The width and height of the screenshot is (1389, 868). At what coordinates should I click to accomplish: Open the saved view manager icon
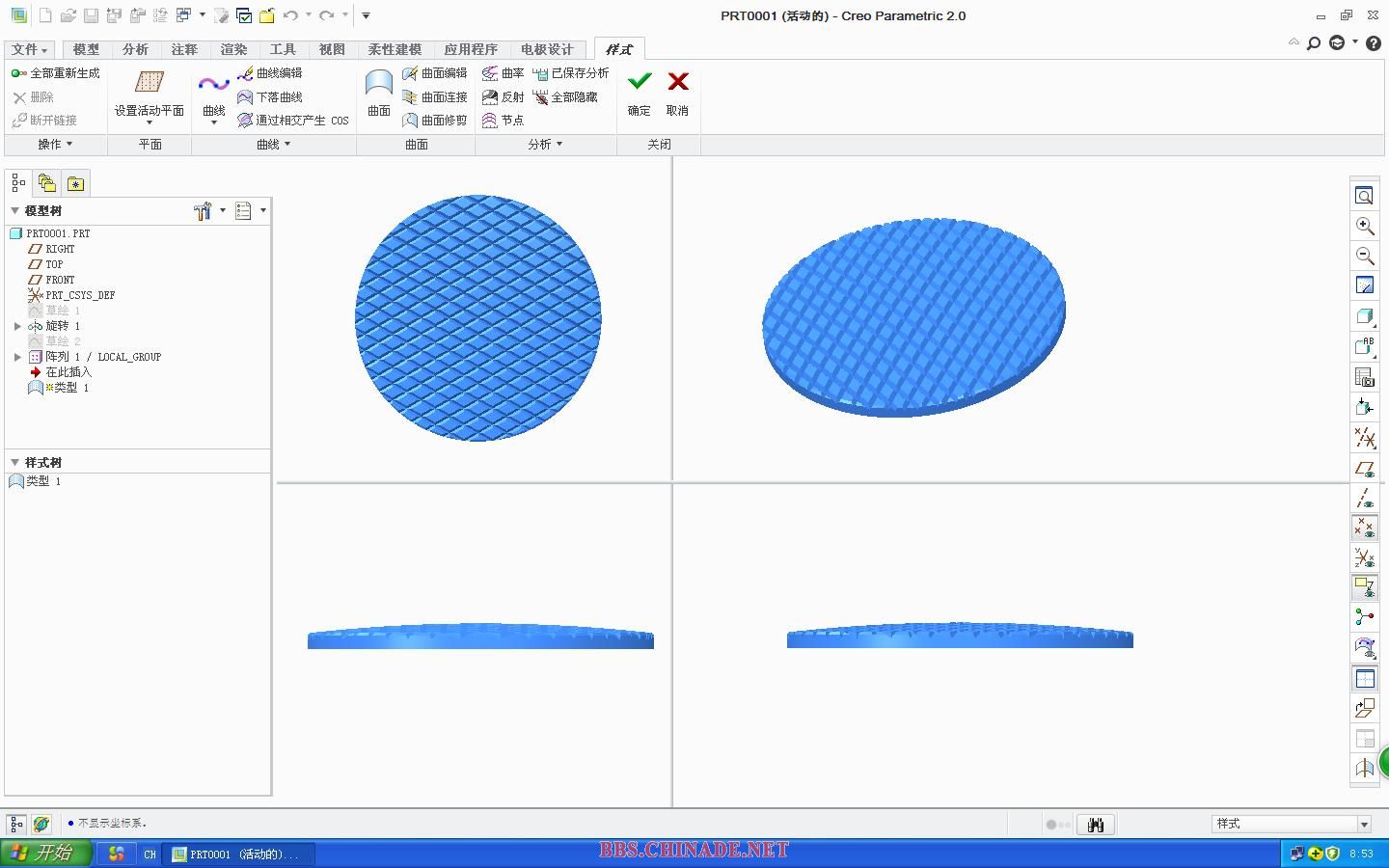1364,377
